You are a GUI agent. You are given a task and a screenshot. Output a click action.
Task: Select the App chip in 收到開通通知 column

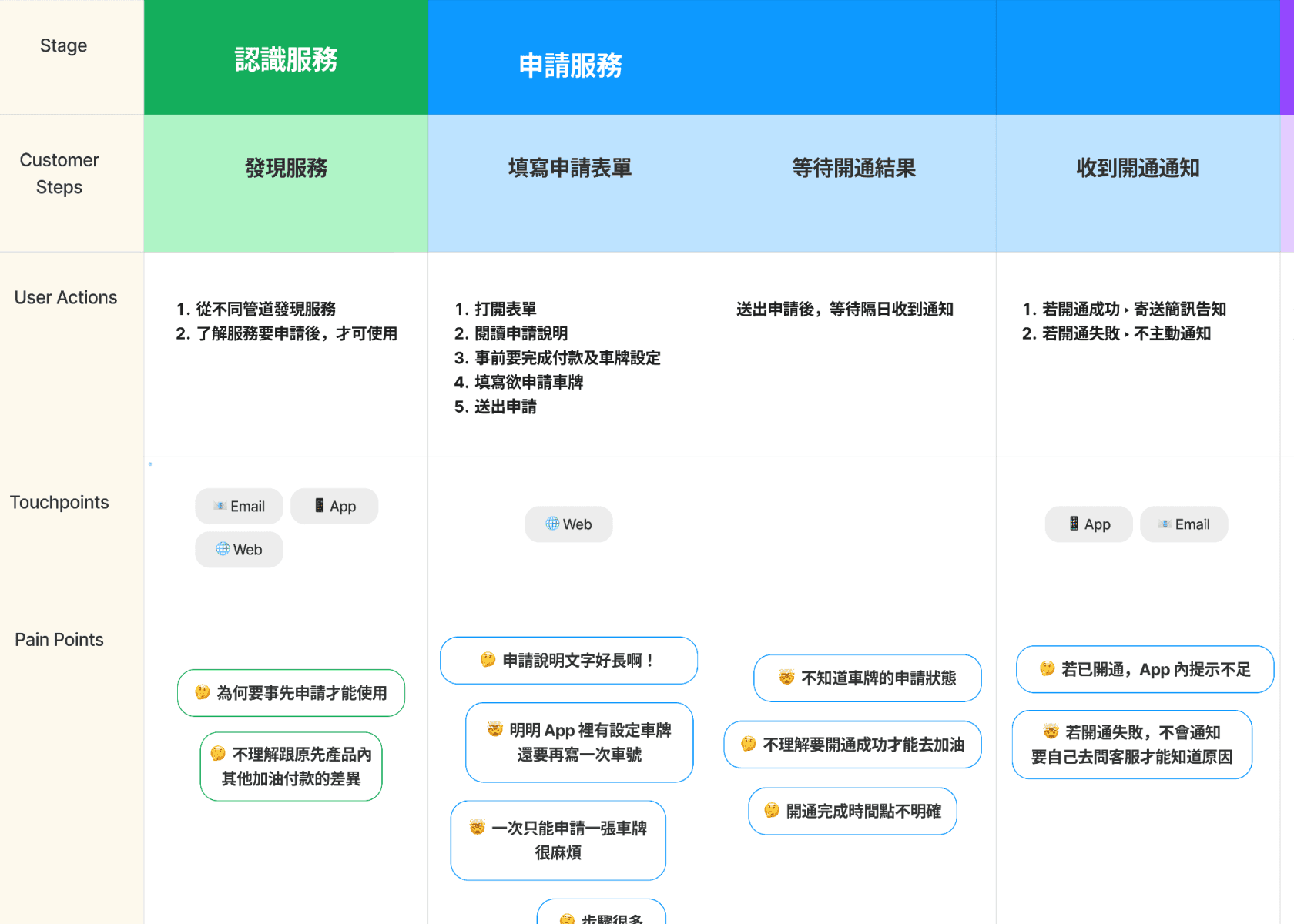1089,524
